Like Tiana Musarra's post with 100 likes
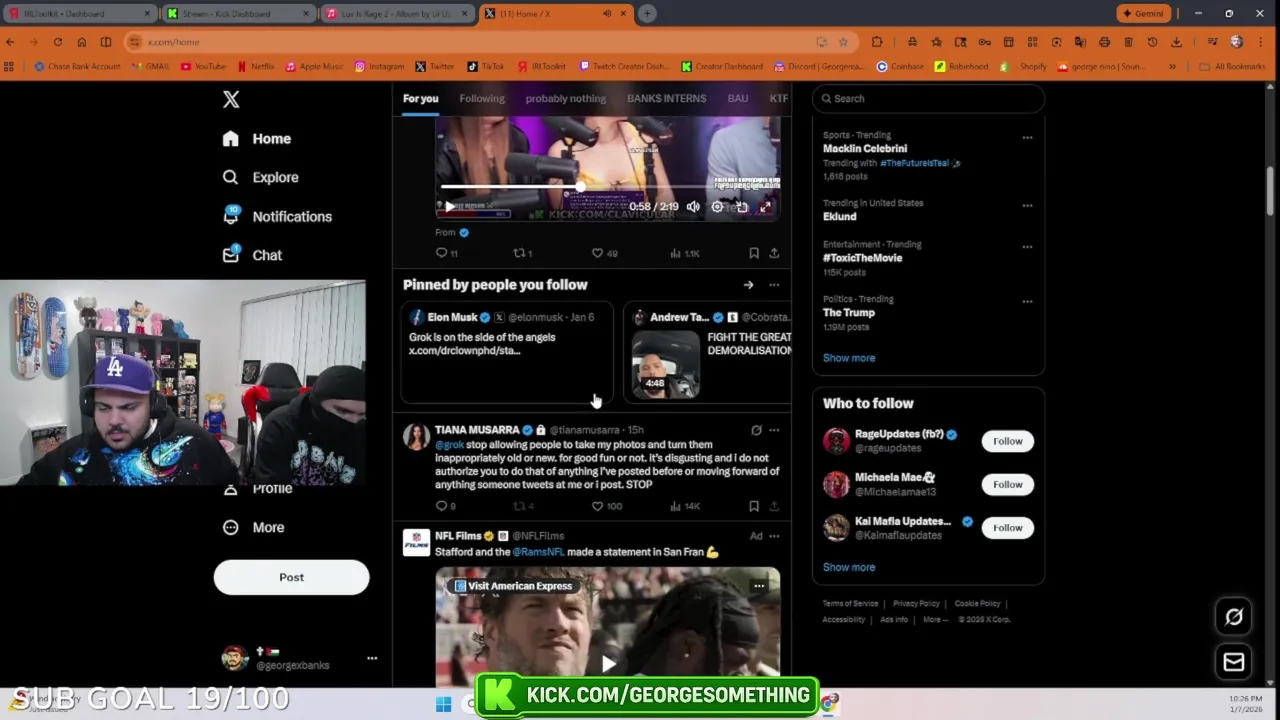Viewport: 1280px width, 720px height. [x=606, y=506]
